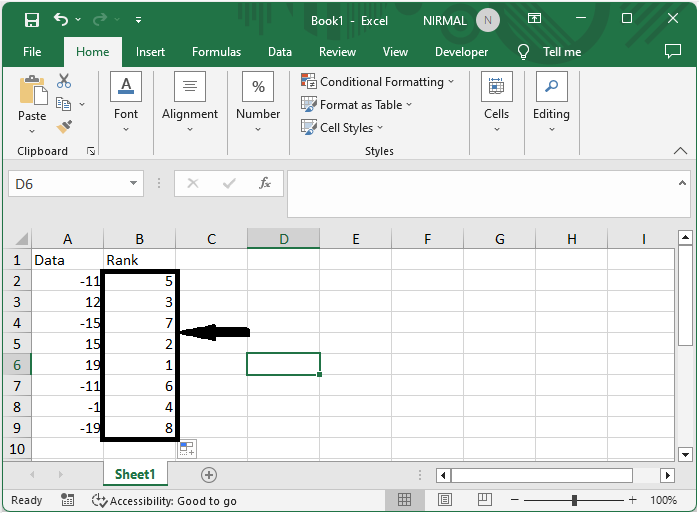Select column A header
Viewport: 699px width, 513px height.
(67, 239)
